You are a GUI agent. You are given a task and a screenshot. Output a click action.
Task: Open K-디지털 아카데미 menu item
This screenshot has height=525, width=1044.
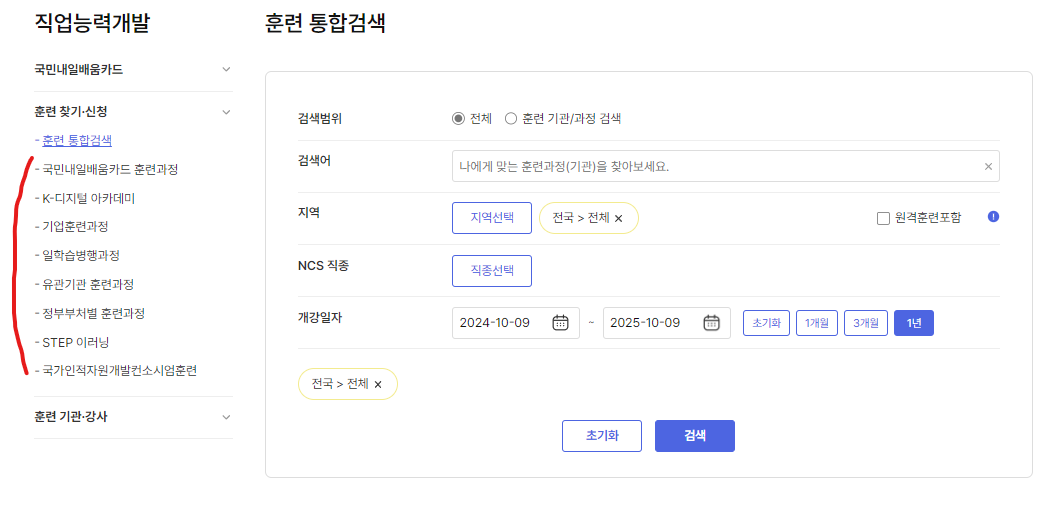[89, 198]
